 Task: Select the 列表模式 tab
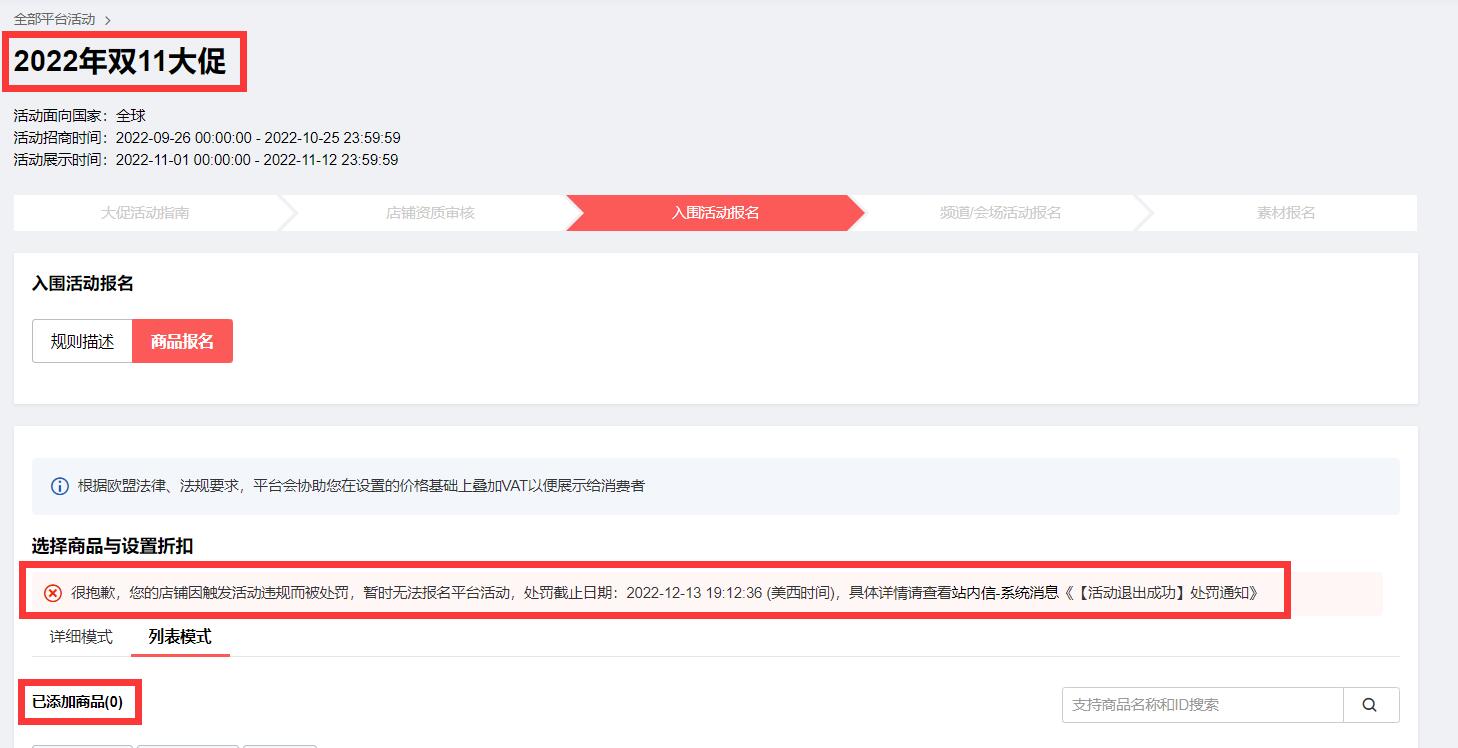[x=180, y=636]
